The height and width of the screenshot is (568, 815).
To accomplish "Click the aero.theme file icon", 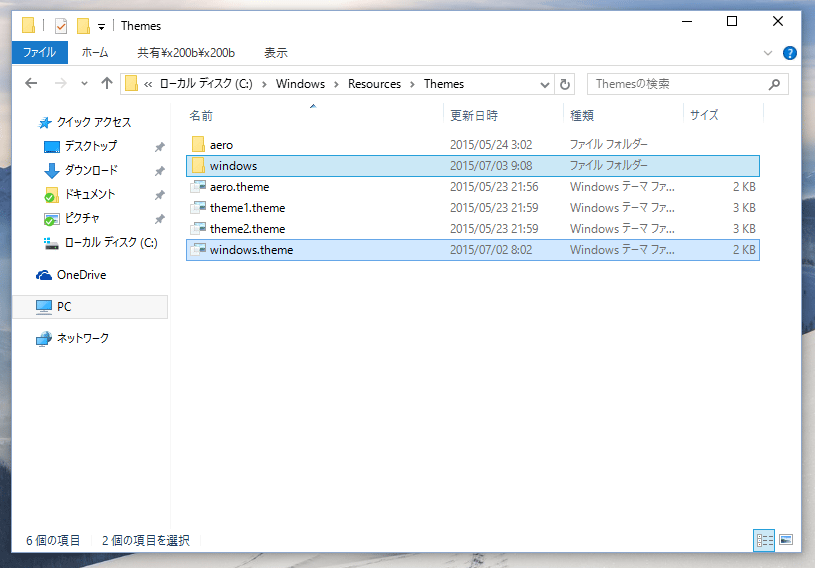I will coord(198,187).
